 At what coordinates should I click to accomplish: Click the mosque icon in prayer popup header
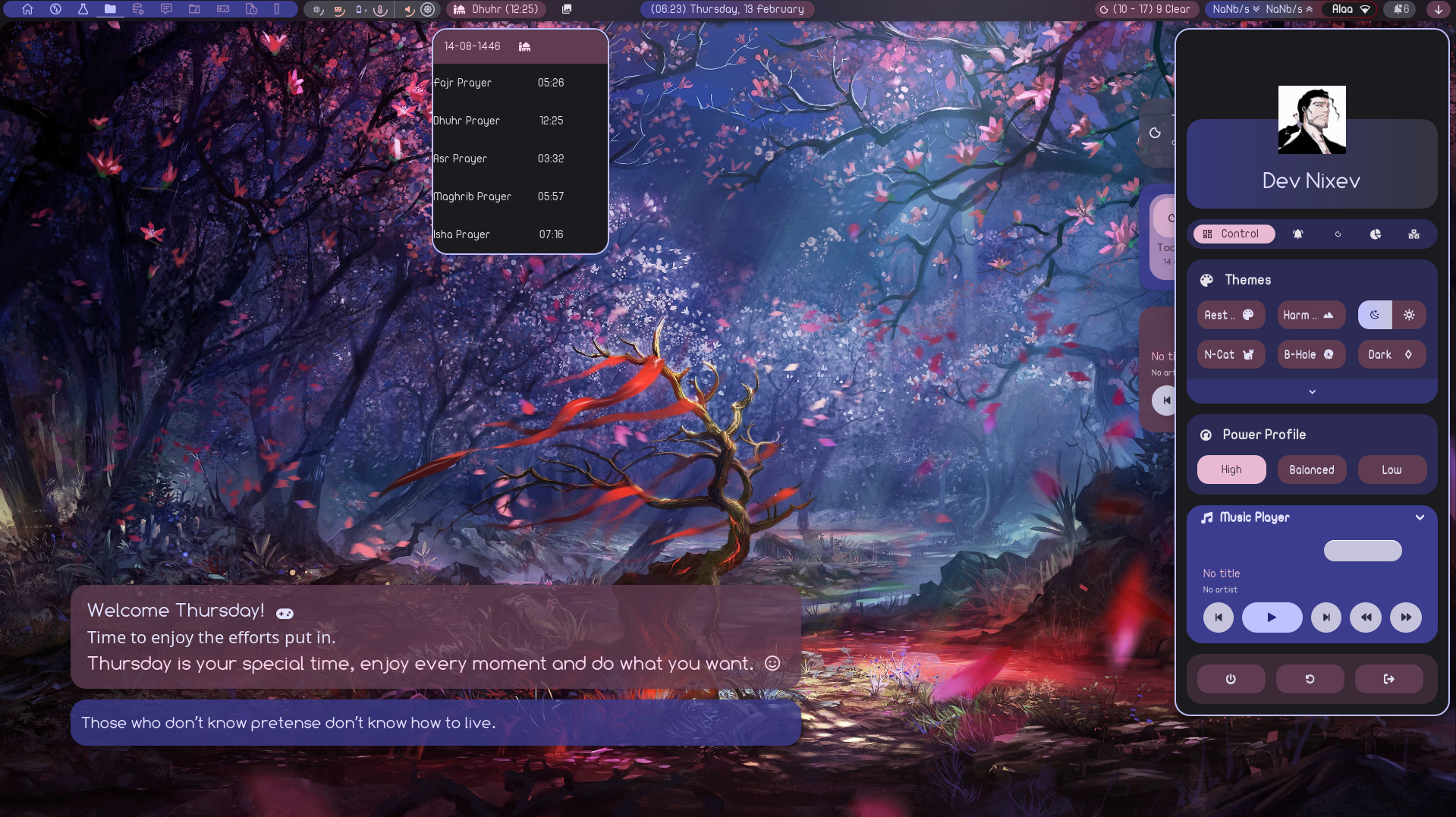pyautogui.click(x=524, y=46)
